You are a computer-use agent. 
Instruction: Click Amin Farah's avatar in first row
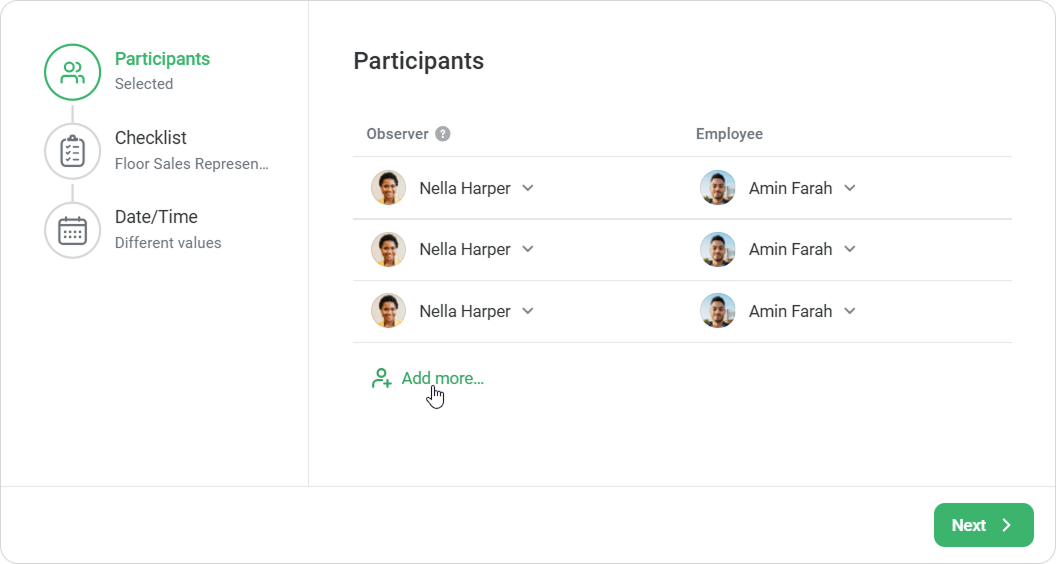click(x=718, y=187)
